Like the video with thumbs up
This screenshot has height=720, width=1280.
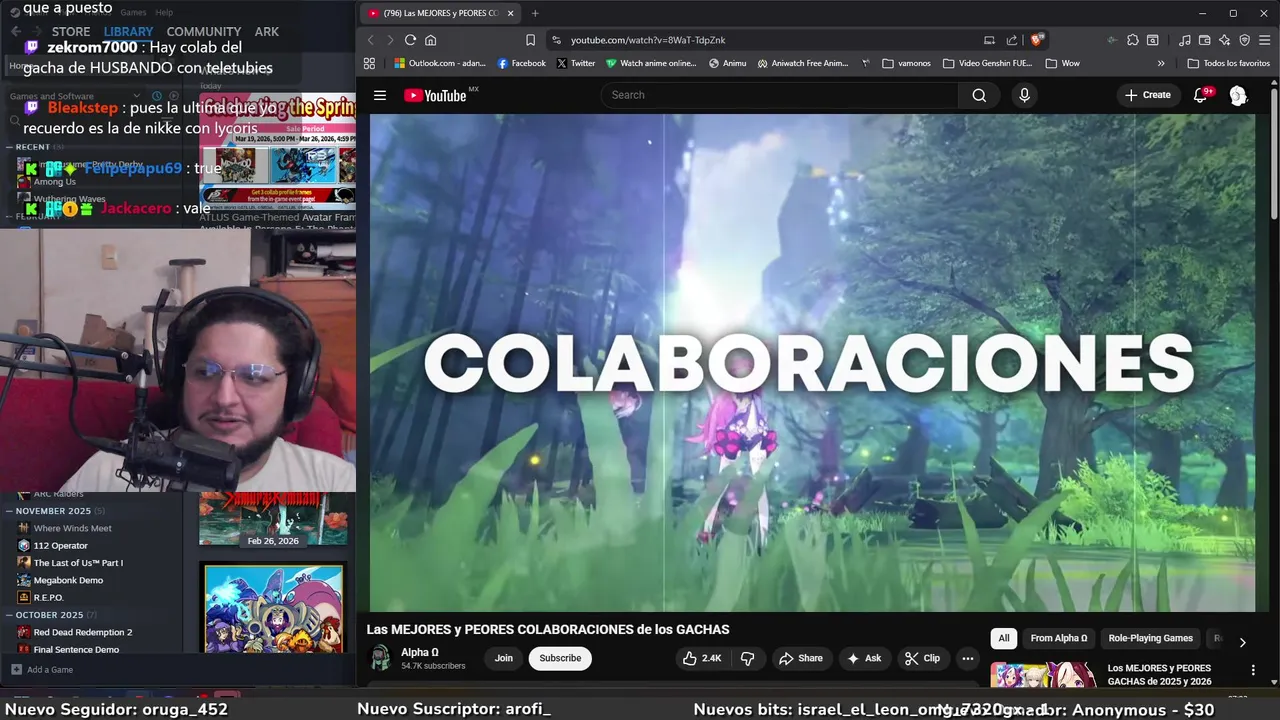[x=701, y=658]
